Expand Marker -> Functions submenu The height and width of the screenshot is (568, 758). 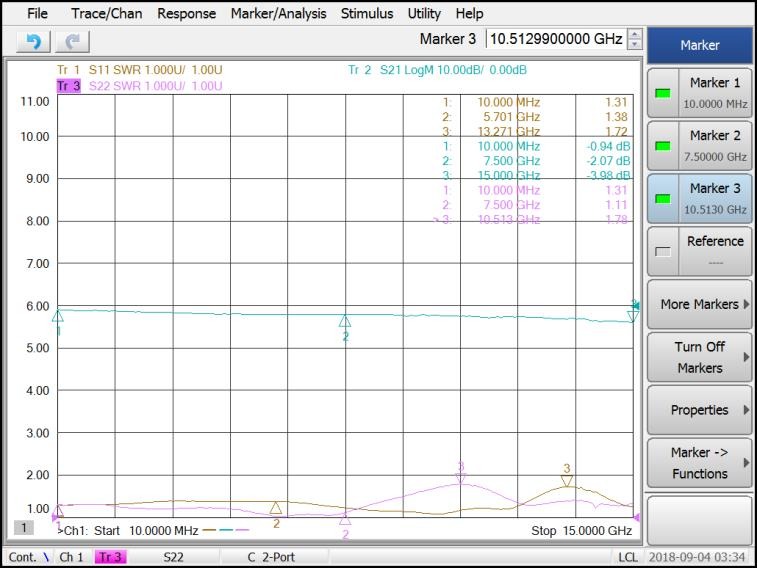[700, 463]
